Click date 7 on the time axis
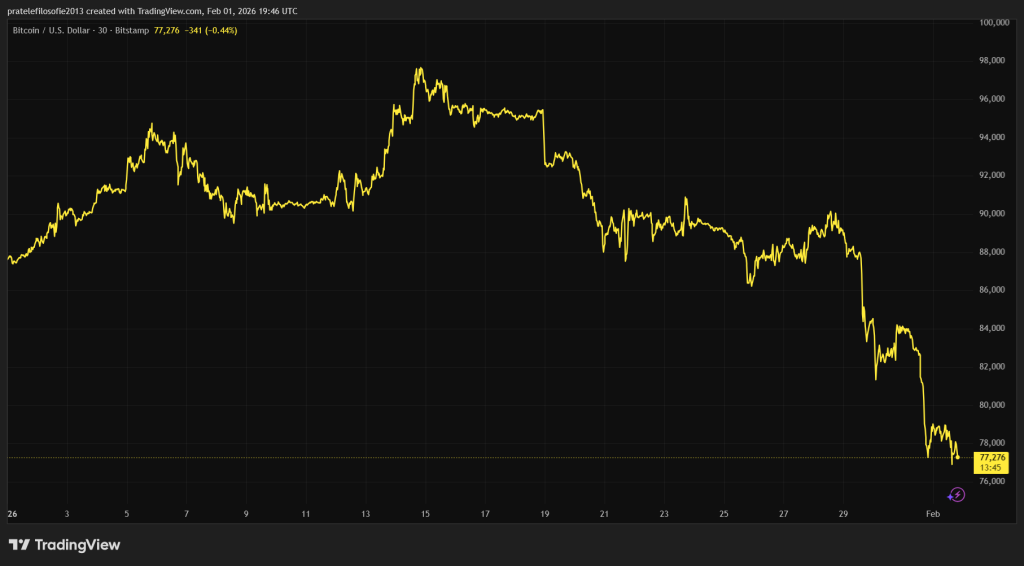 pos(187,514)
